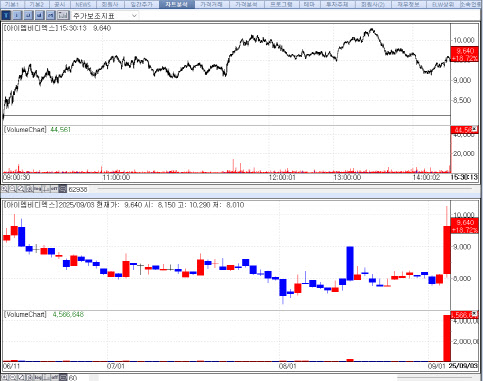This screenshot has width=483, height=381.
Task: Open the 재무정보 tab
Action: pyautogui.click(x=408, y=4)
